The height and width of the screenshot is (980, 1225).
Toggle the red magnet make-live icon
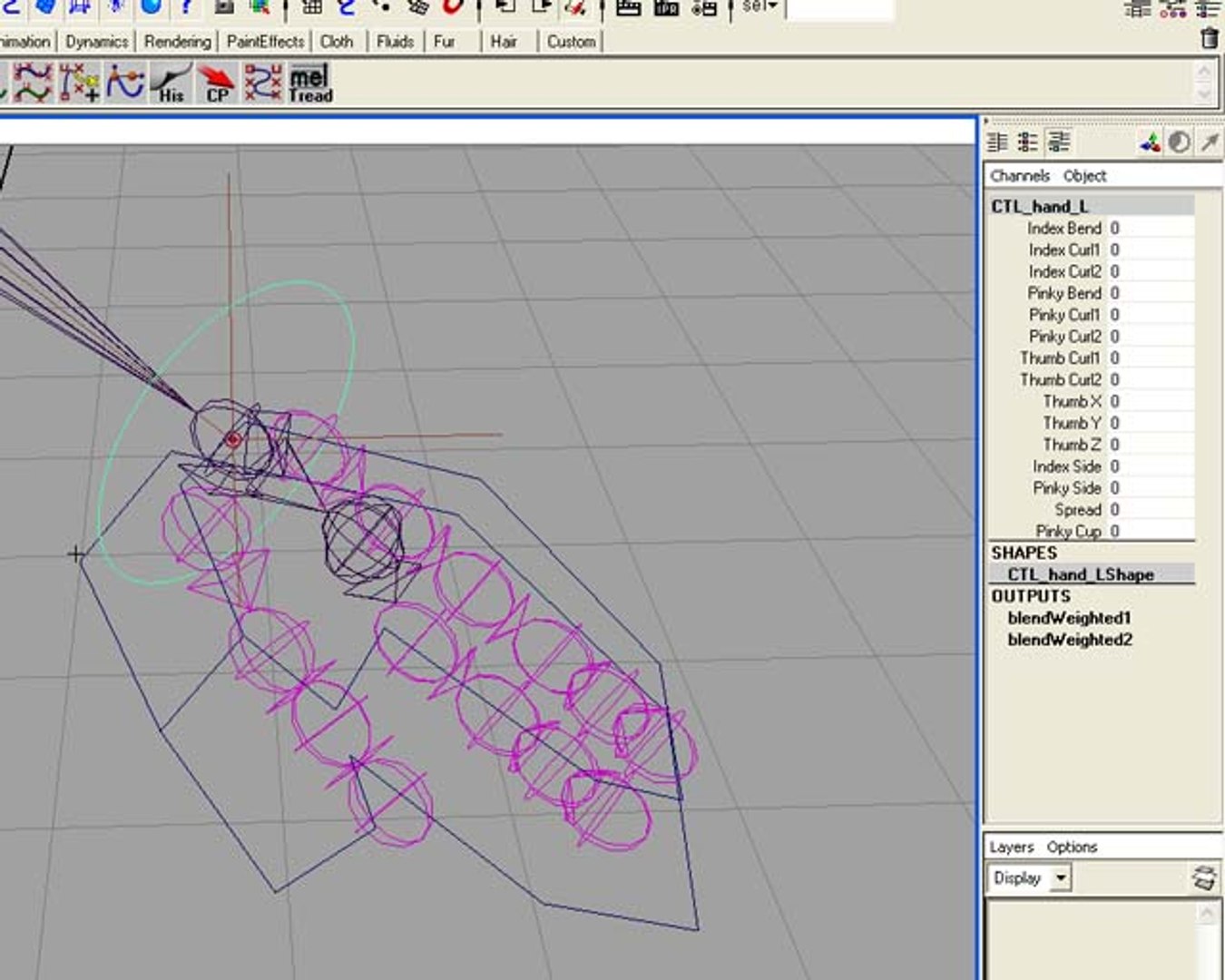(453, 8)
